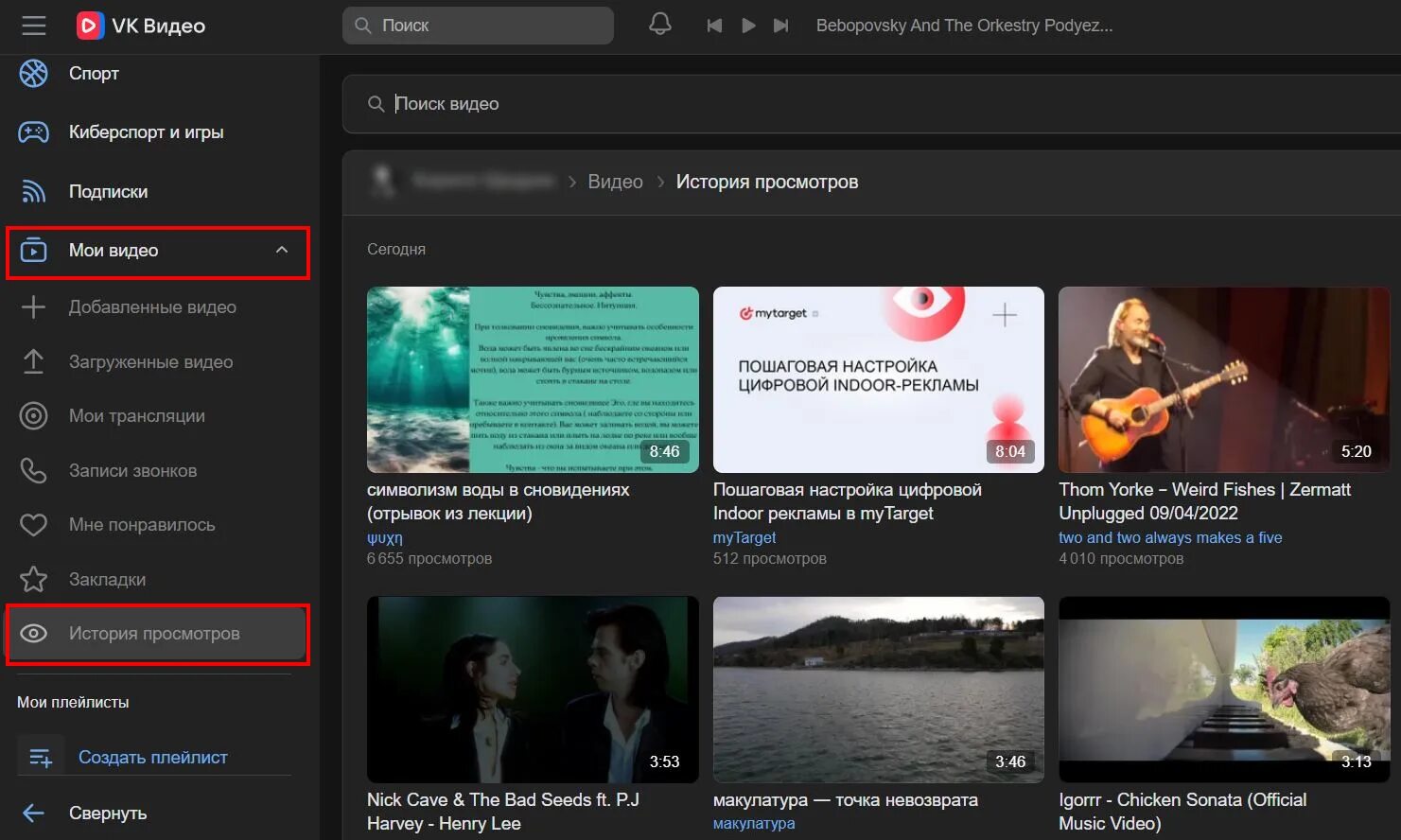Click the top Поиск search field
Screen dimensions: 1401x840
click(x=478, y=26)
